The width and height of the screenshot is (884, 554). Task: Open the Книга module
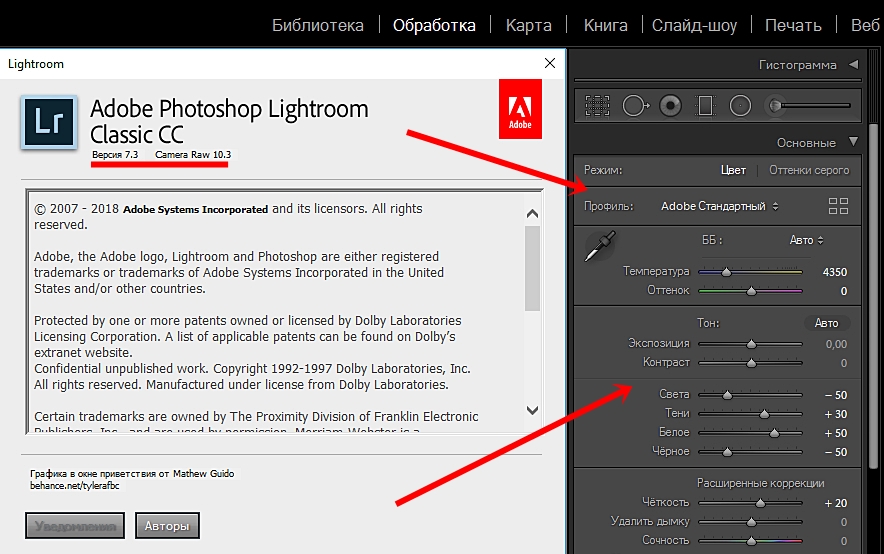[x=605, y=25]
